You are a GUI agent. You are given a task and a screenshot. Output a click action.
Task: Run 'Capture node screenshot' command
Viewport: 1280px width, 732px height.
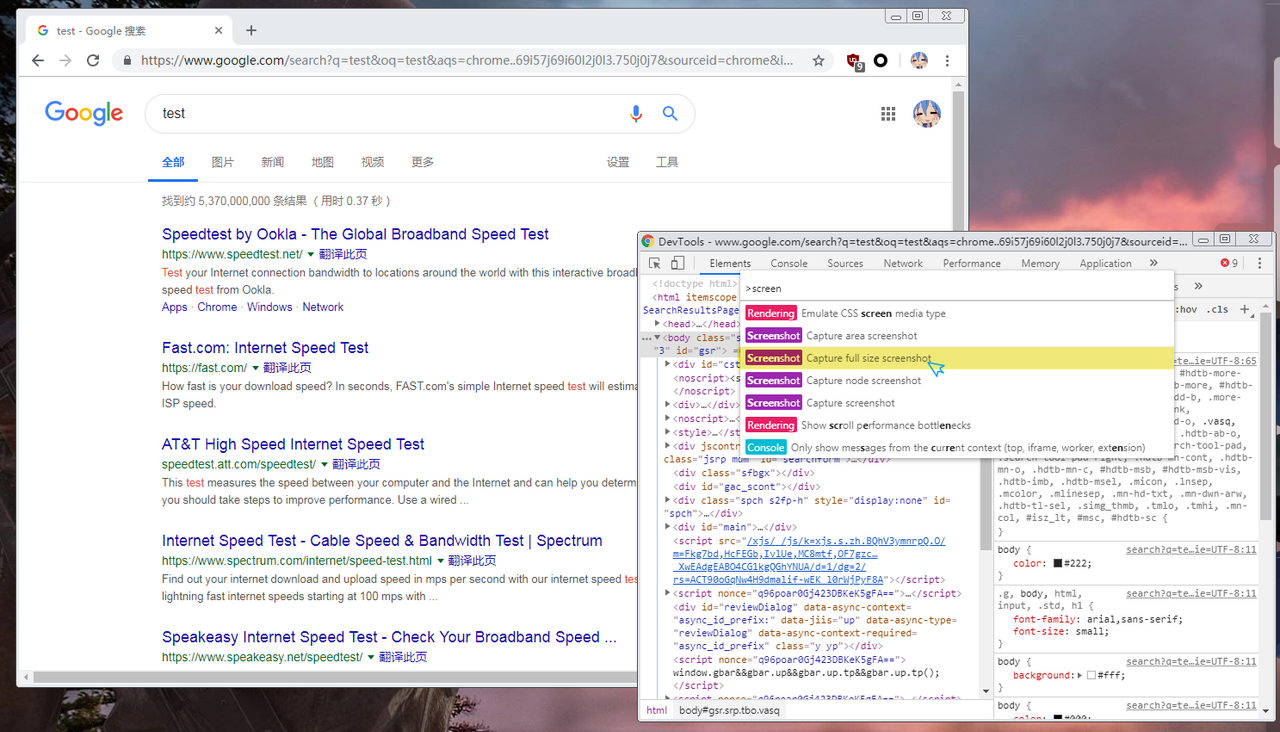pyautogui.click(x=956, y=380)
